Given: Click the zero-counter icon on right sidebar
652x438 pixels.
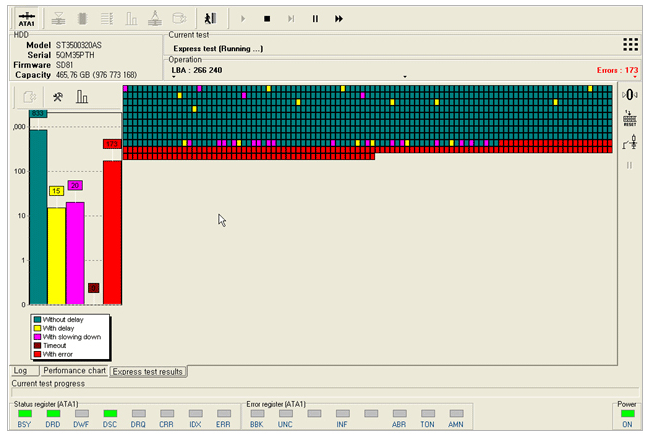Looking at the screenshot, I should [x=630, y=95].
